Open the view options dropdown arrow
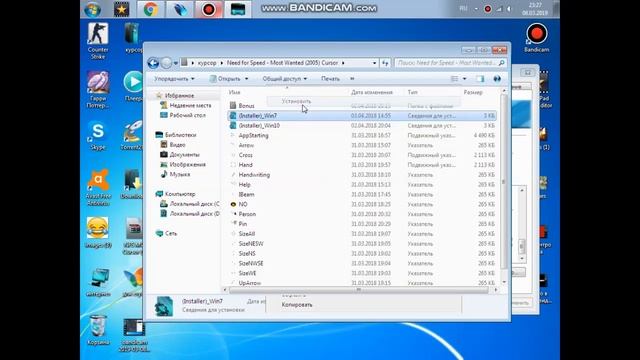640x360 pixels. point(464,79)
